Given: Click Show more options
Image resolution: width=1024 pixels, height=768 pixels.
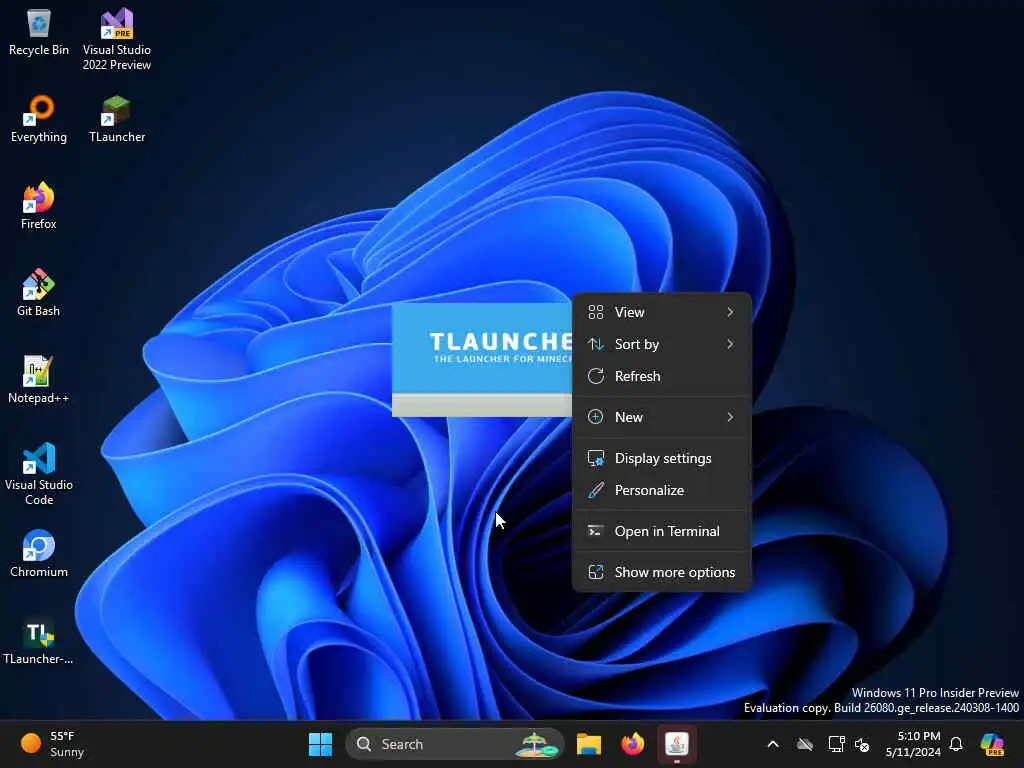Looking at the screenshot, I should [662, 572].
